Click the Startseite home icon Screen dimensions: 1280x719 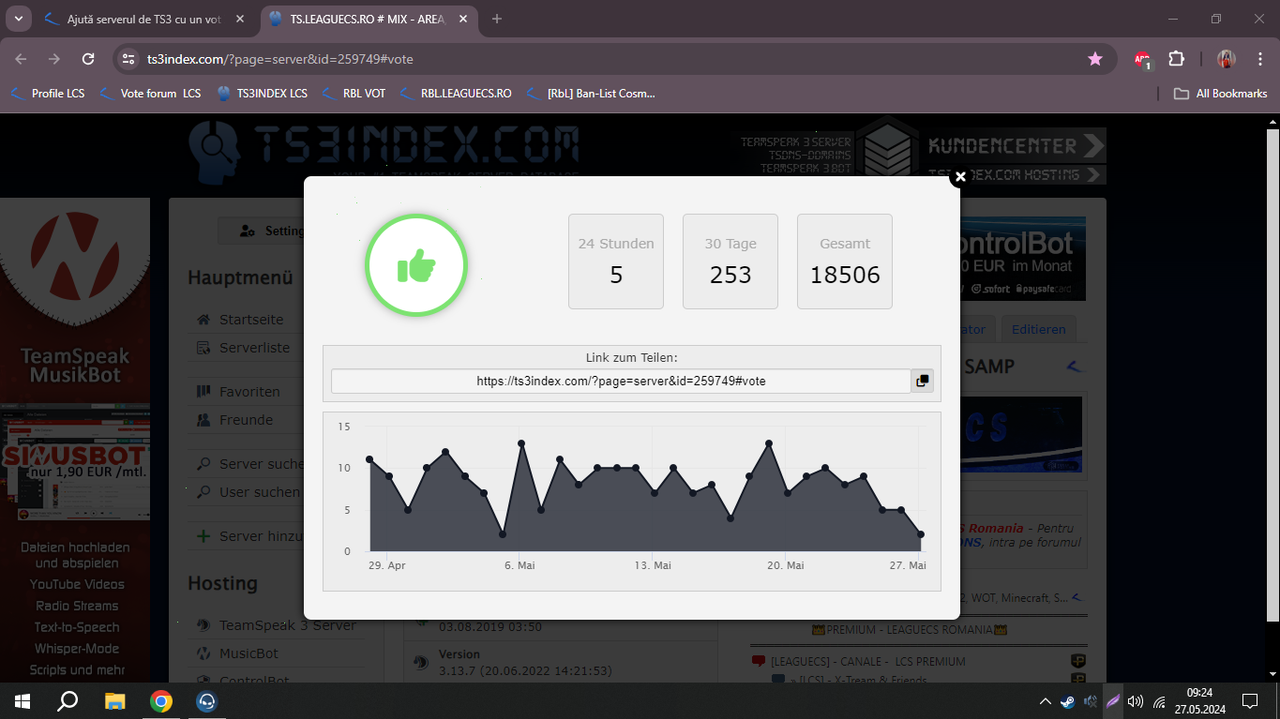point(204,320)
